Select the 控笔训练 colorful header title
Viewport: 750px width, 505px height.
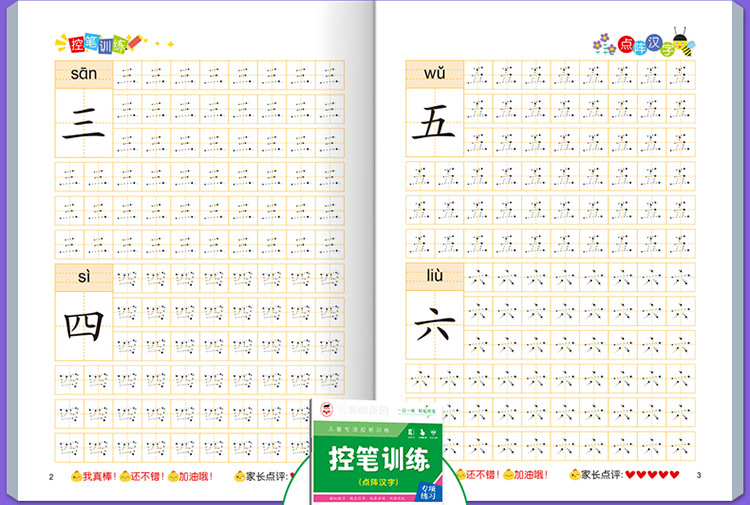pyautogui.click(x=98, y=44)
